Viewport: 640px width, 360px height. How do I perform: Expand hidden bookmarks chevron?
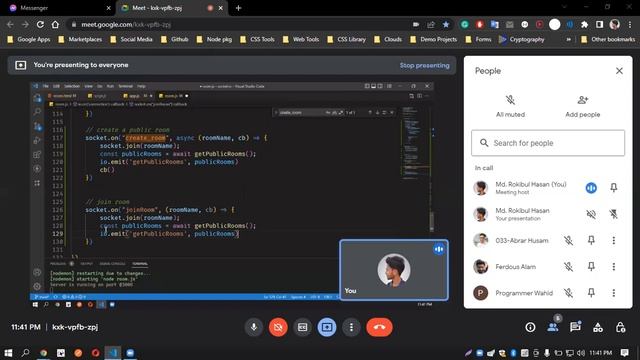click(568, 40)
